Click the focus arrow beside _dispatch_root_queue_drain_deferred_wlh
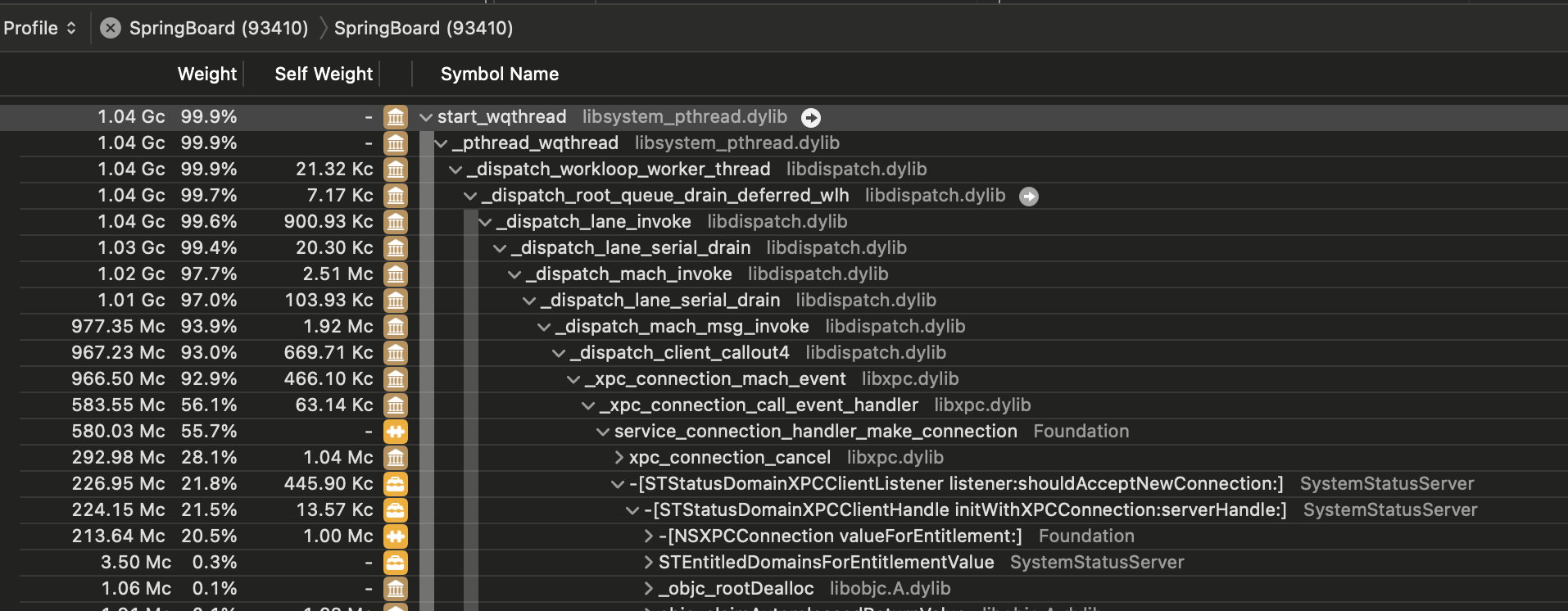This screenshot has width=1568, height=611. coord(1028,197)
